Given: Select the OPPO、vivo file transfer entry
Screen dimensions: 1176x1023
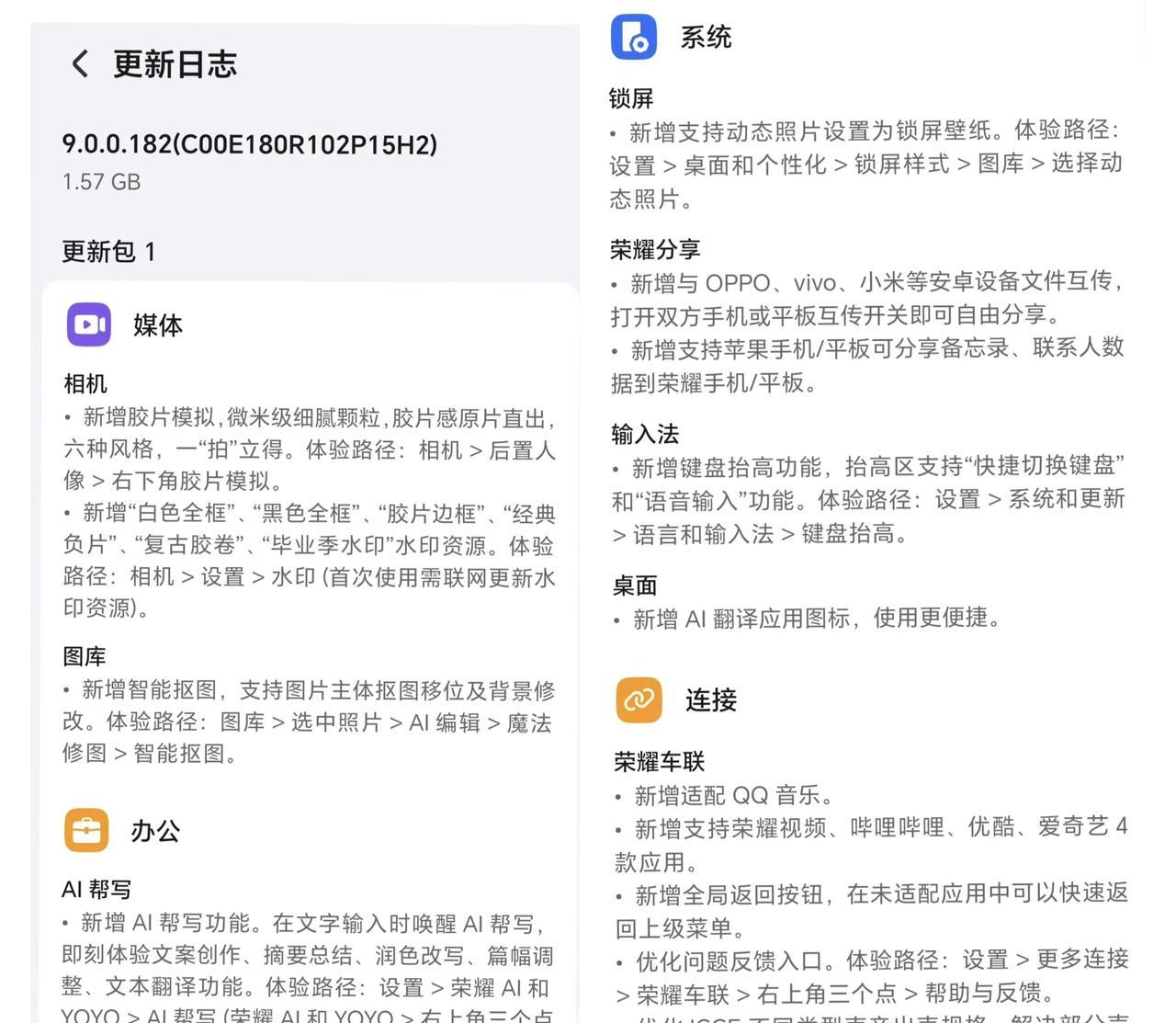Looking at the screenshot, I should pos(866,298).
